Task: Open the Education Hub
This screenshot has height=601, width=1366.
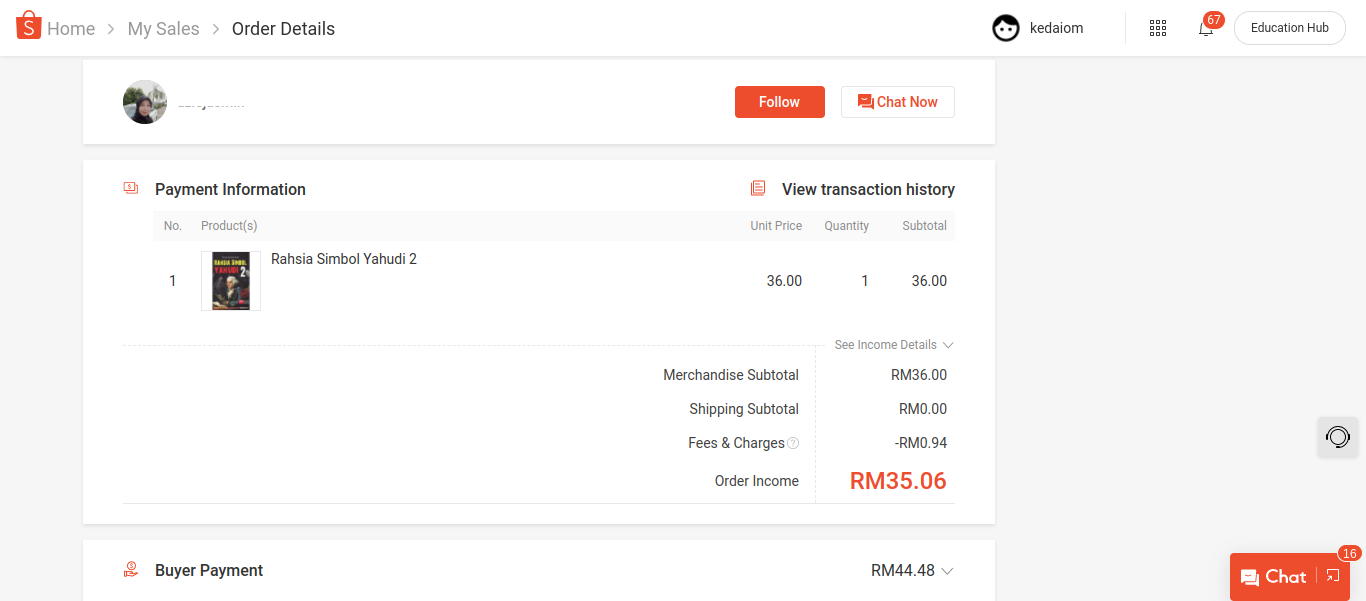Action: tap(1289, 28)
